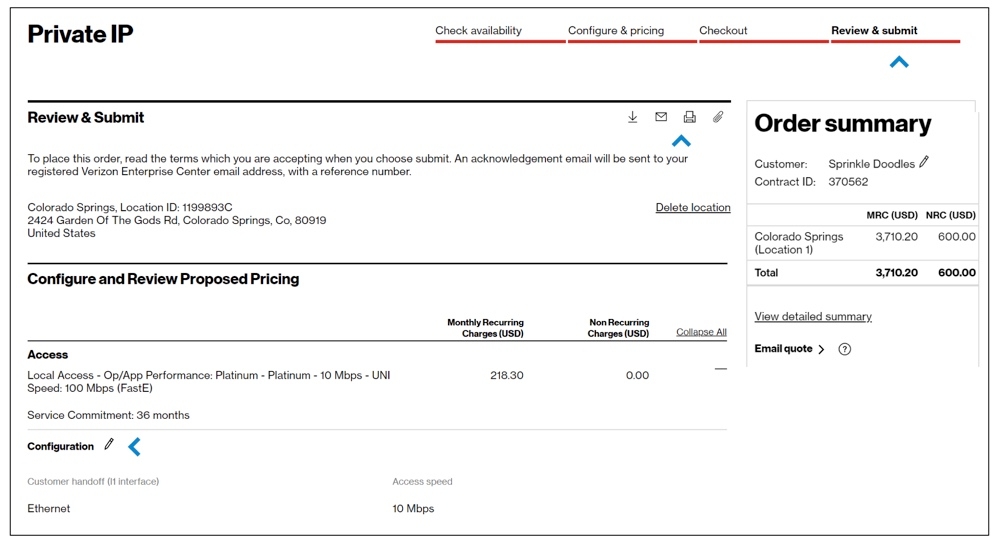Viewport: 998px width, 544px height.
Task: Click the Delete location link
Action: click(x=693, y=208)
